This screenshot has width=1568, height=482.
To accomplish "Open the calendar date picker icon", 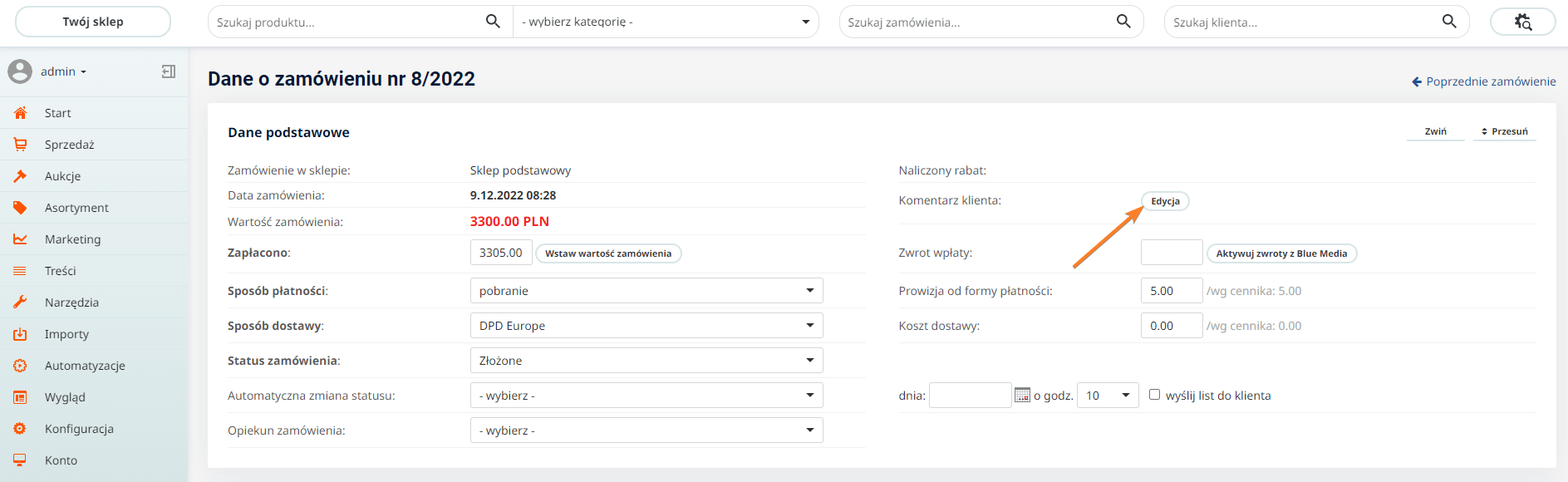I will coord(1022,396).
